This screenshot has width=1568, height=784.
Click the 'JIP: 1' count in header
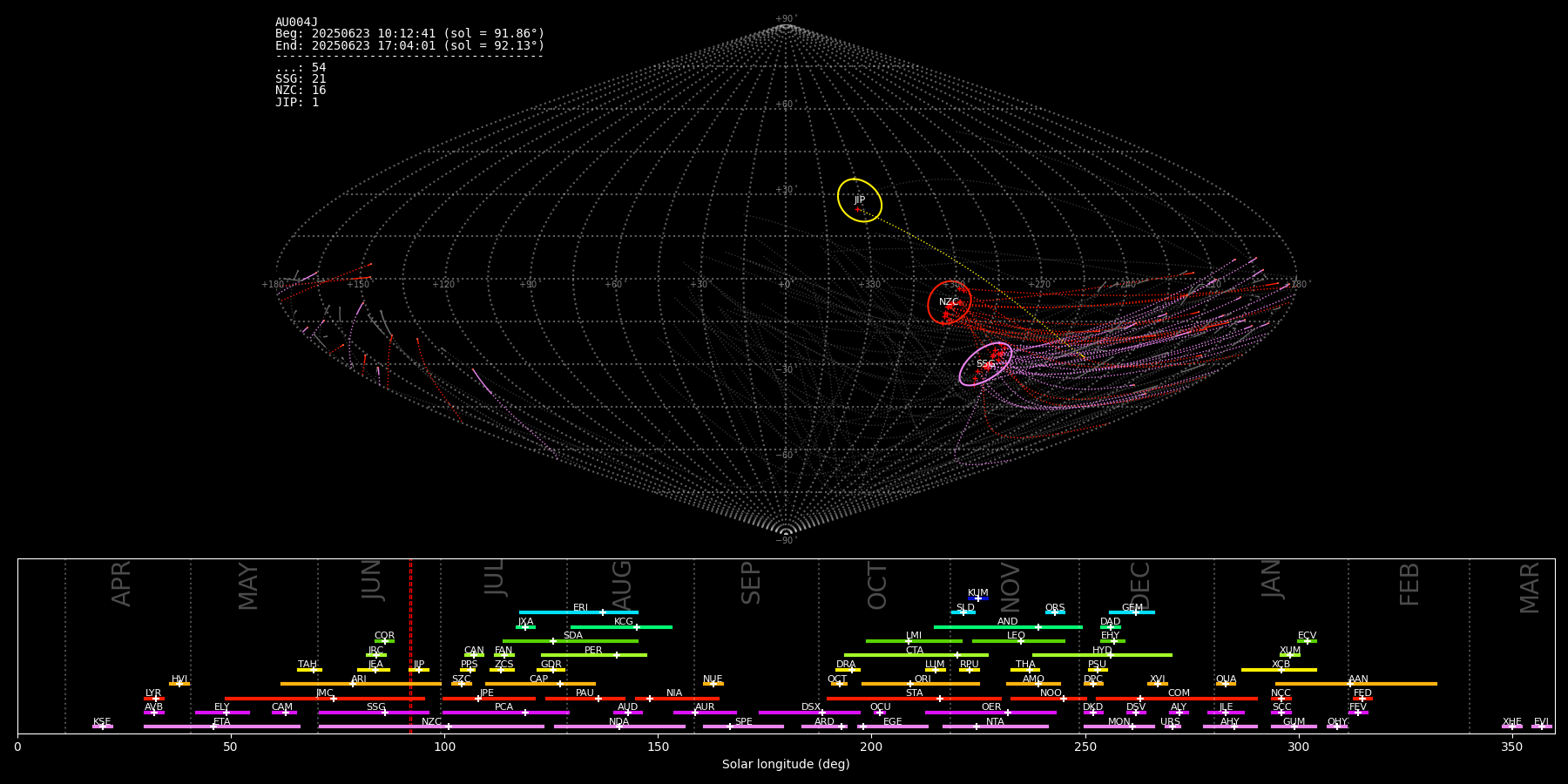click(x=297, y=102)
